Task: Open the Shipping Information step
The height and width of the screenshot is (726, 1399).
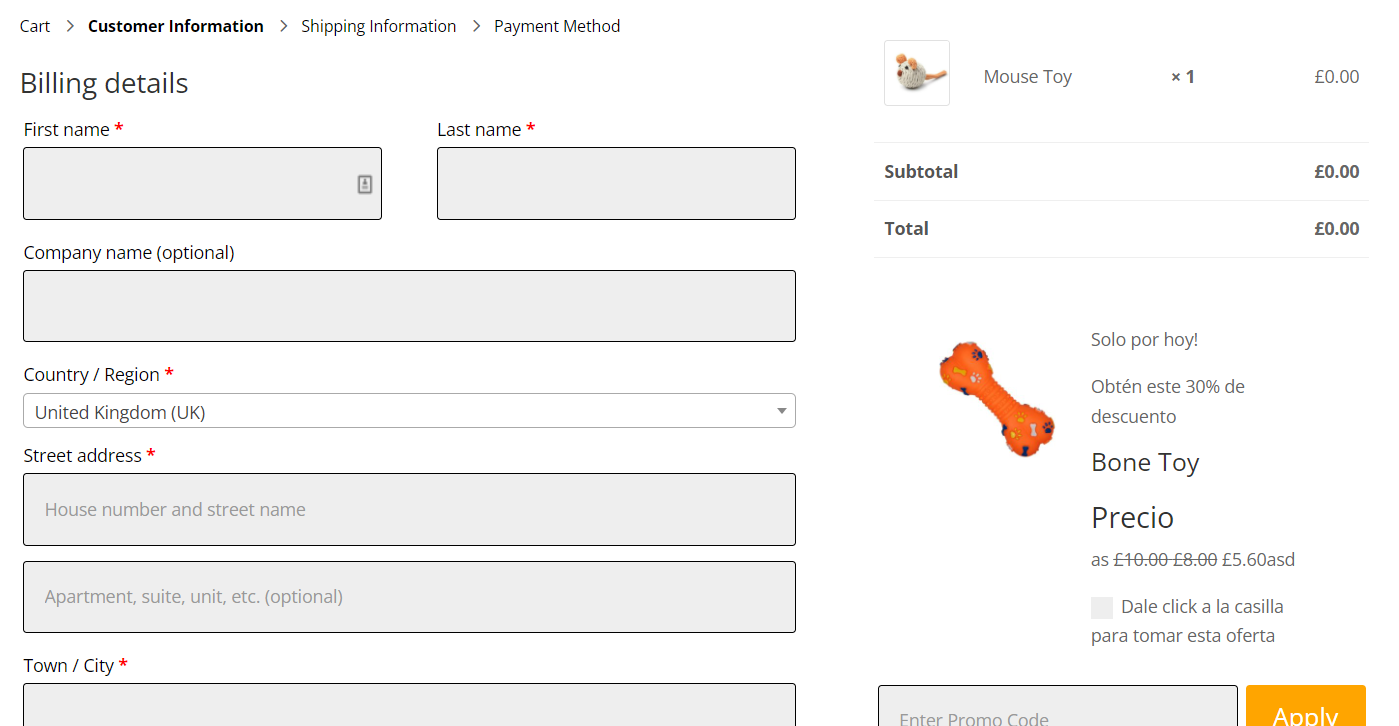Action: click(x=378, y=26)
